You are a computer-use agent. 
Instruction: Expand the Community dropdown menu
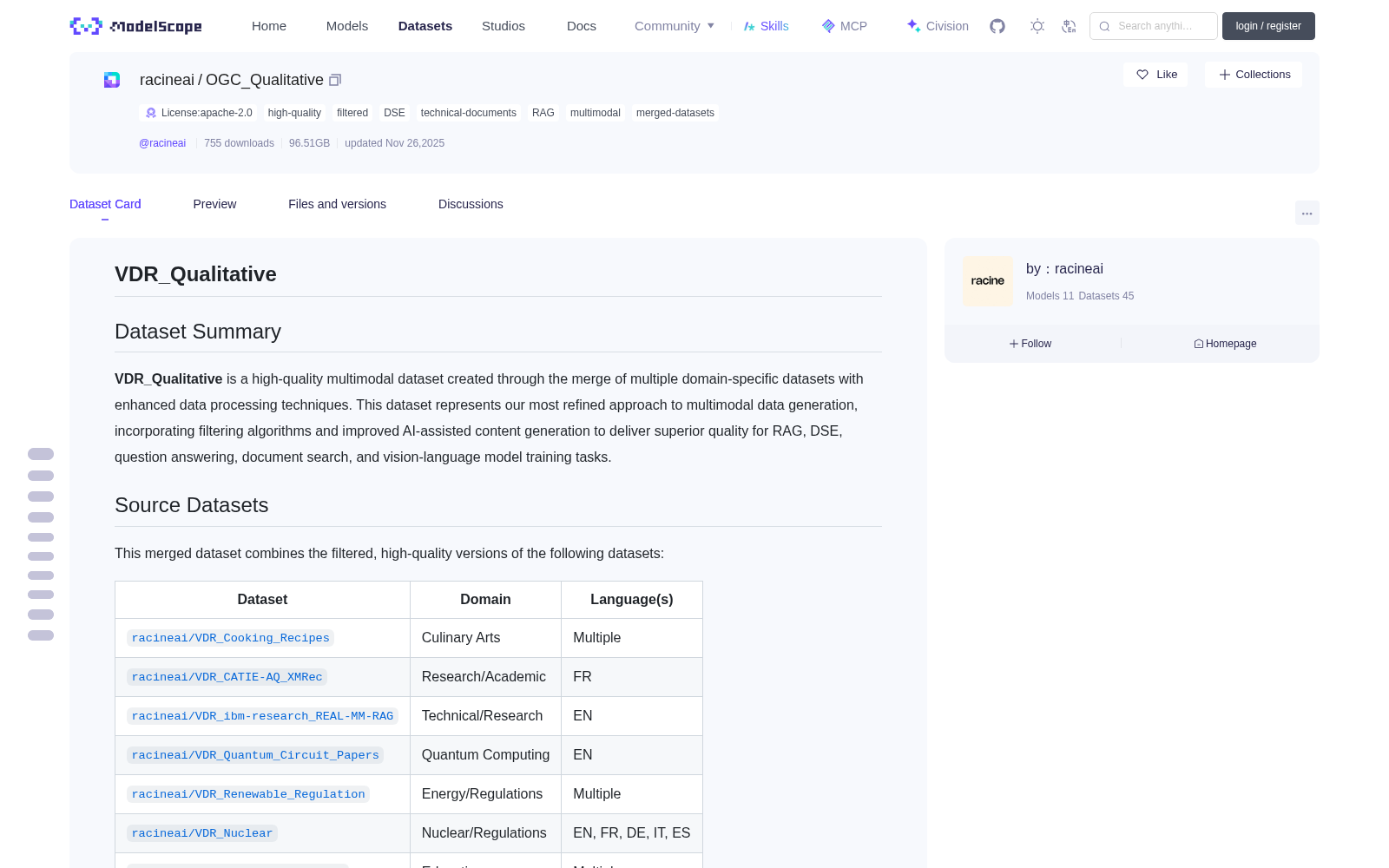675,26
